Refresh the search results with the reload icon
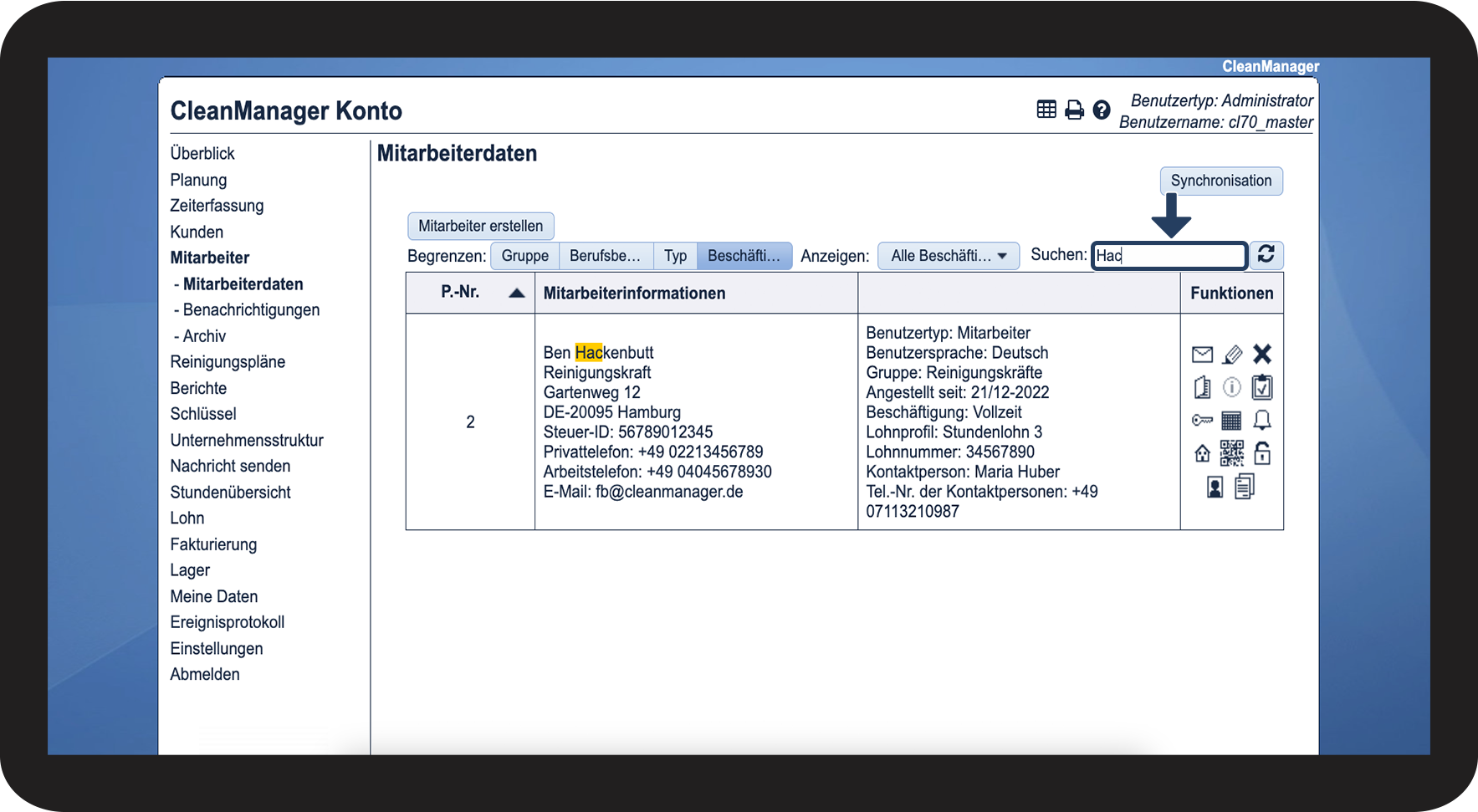This screenshot has height=812, width=1478. [x=1266, y=254]
